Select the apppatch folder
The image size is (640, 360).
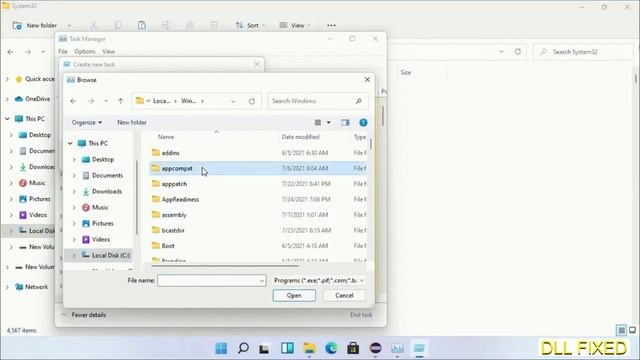click(x=258, y=184)
